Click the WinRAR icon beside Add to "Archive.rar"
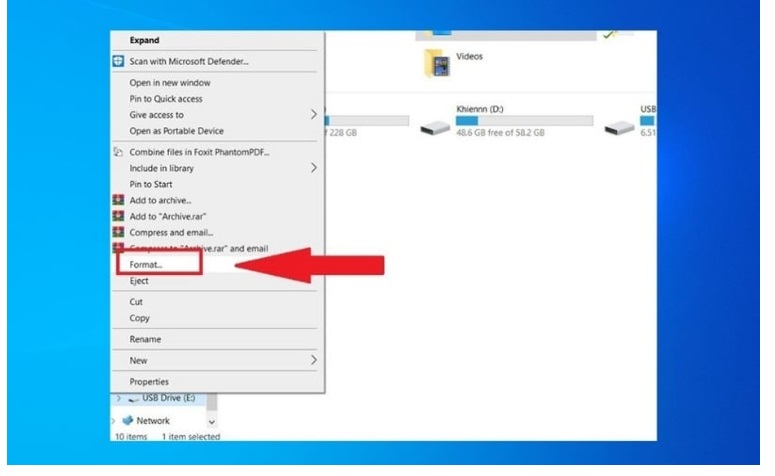 118,217
